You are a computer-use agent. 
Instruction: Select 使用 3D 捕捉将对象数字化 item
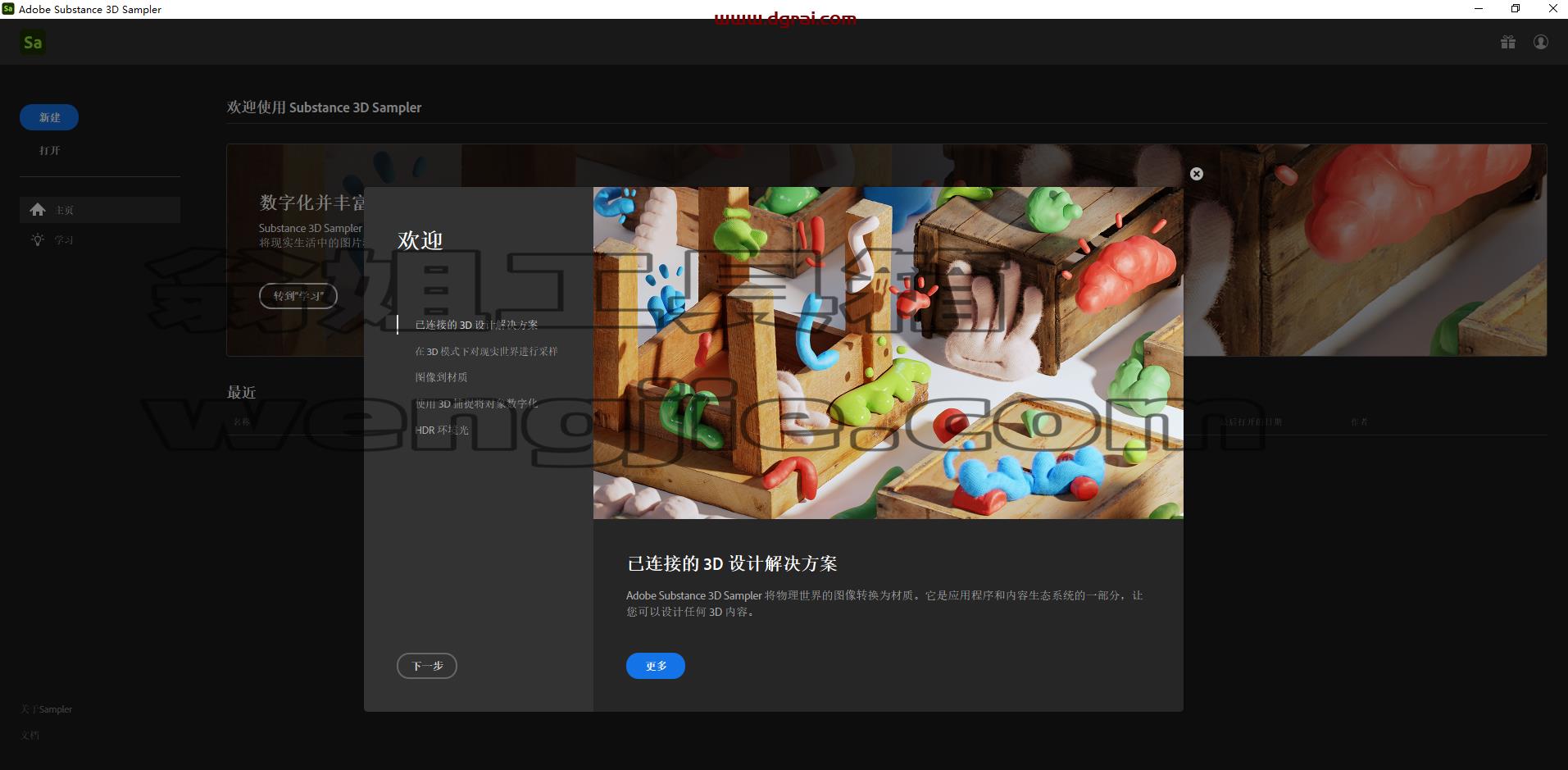(476, 403)
